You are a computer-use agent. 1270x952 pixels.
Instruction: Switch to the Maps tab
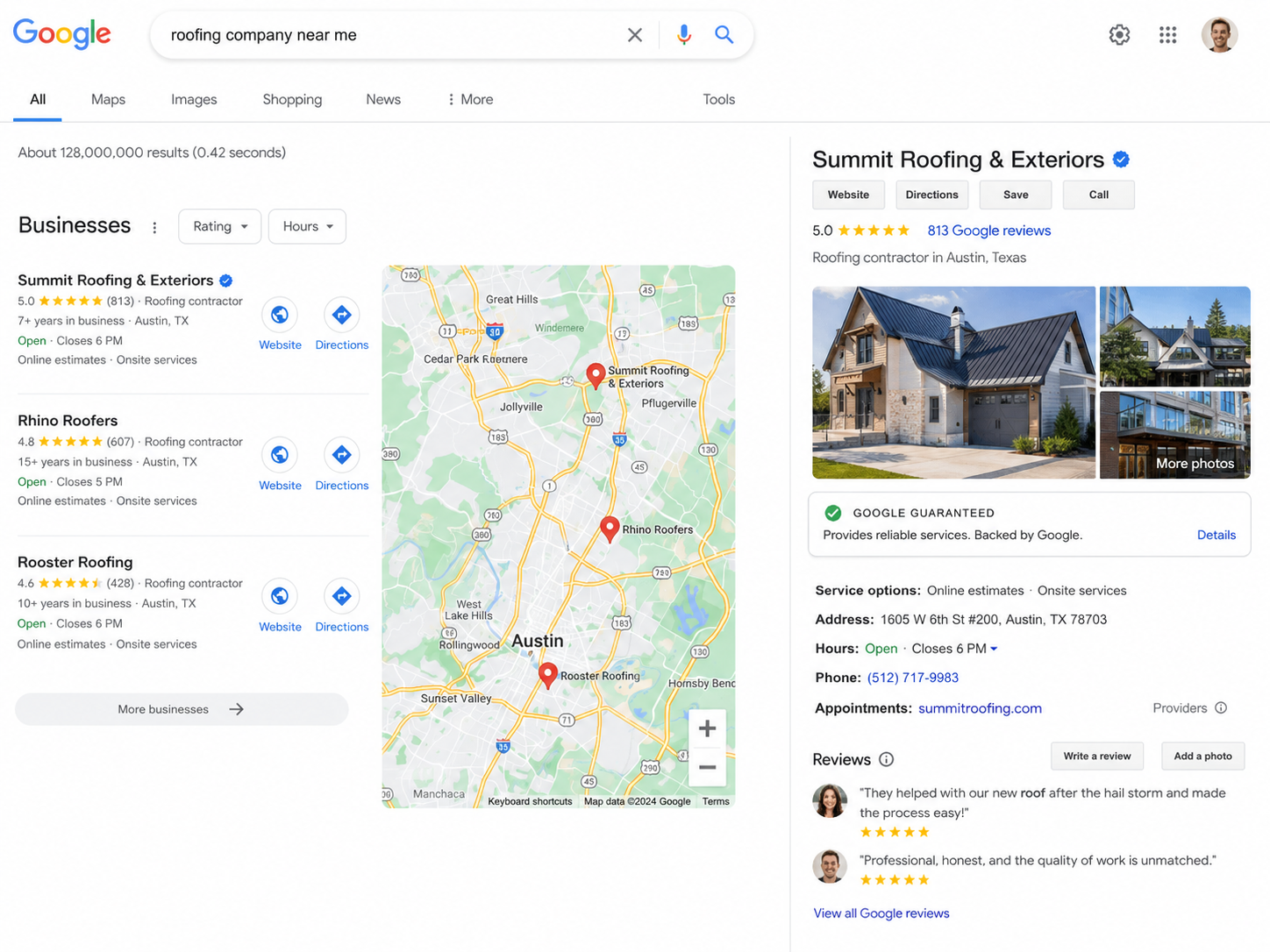108,99
